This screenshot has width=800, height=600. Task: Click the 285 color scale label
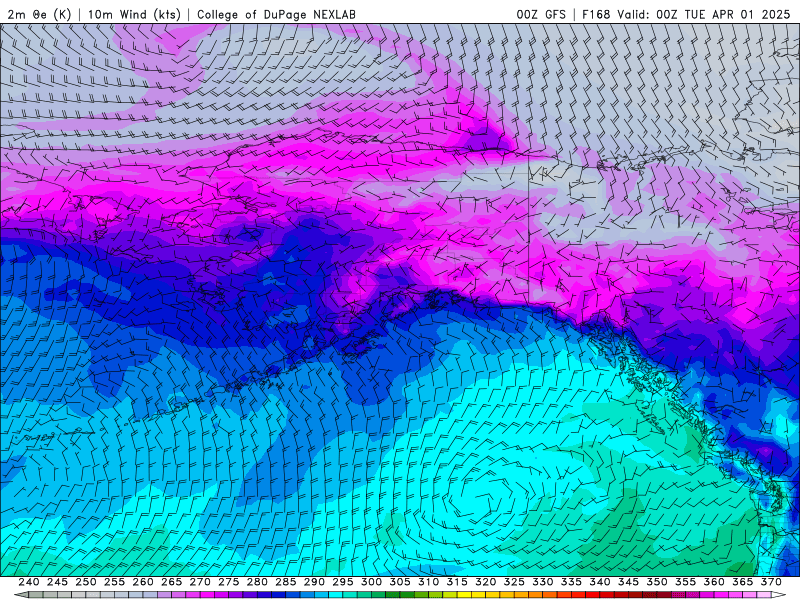pyautogui.click(x=286, y=582)
